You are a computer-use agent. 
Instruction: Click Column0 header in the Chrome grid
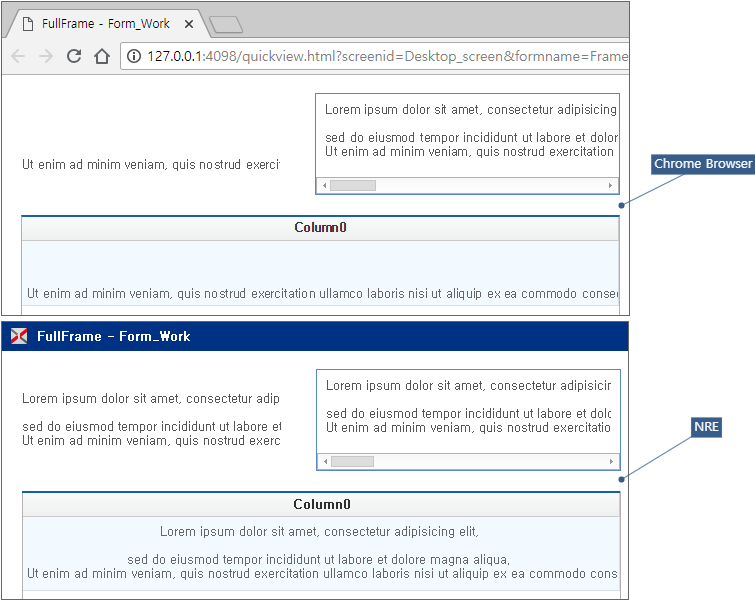pyautogui.click(x=320, y=228)
